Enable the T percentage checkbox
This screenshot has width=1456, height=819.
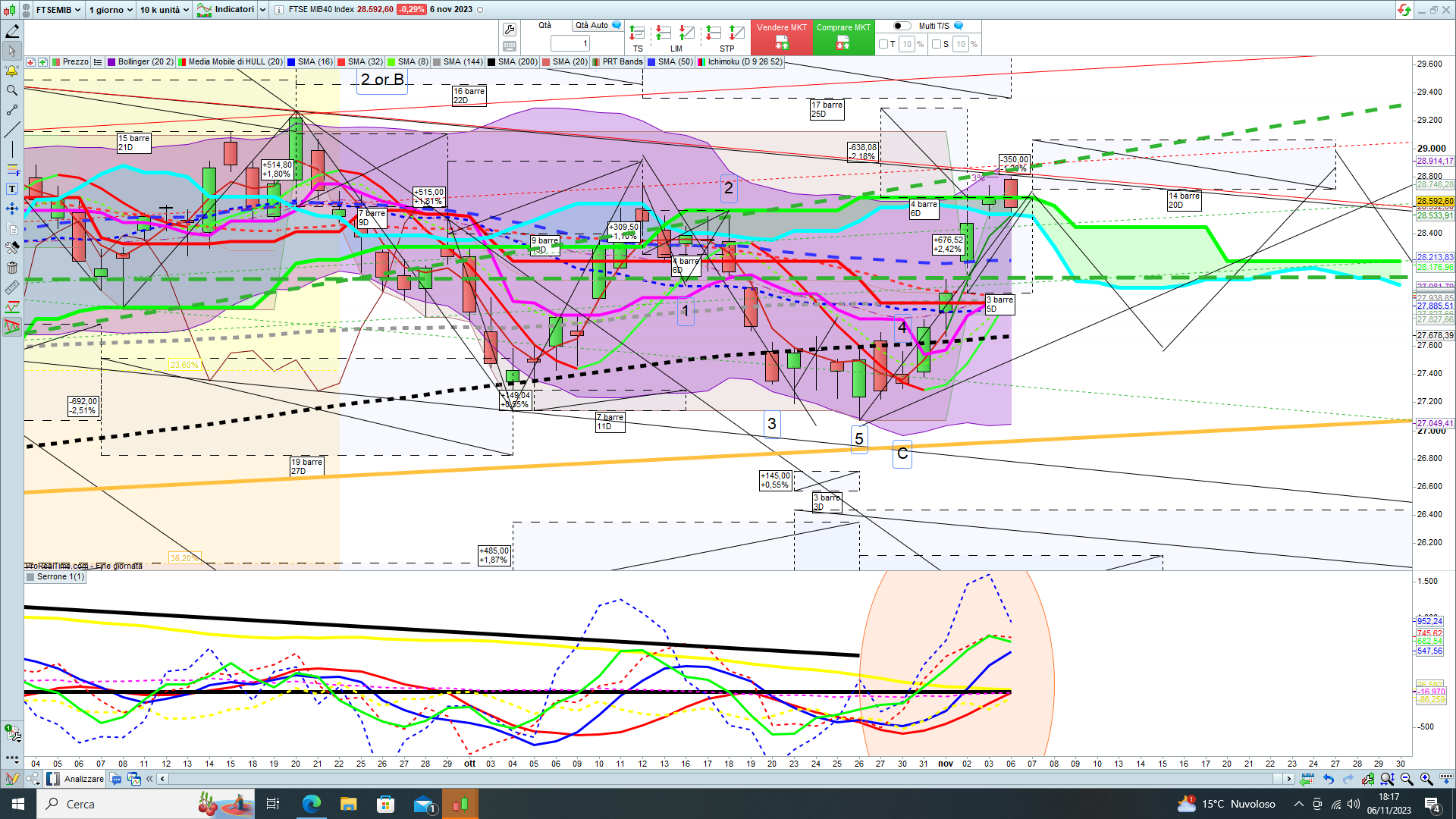(883, 44)
